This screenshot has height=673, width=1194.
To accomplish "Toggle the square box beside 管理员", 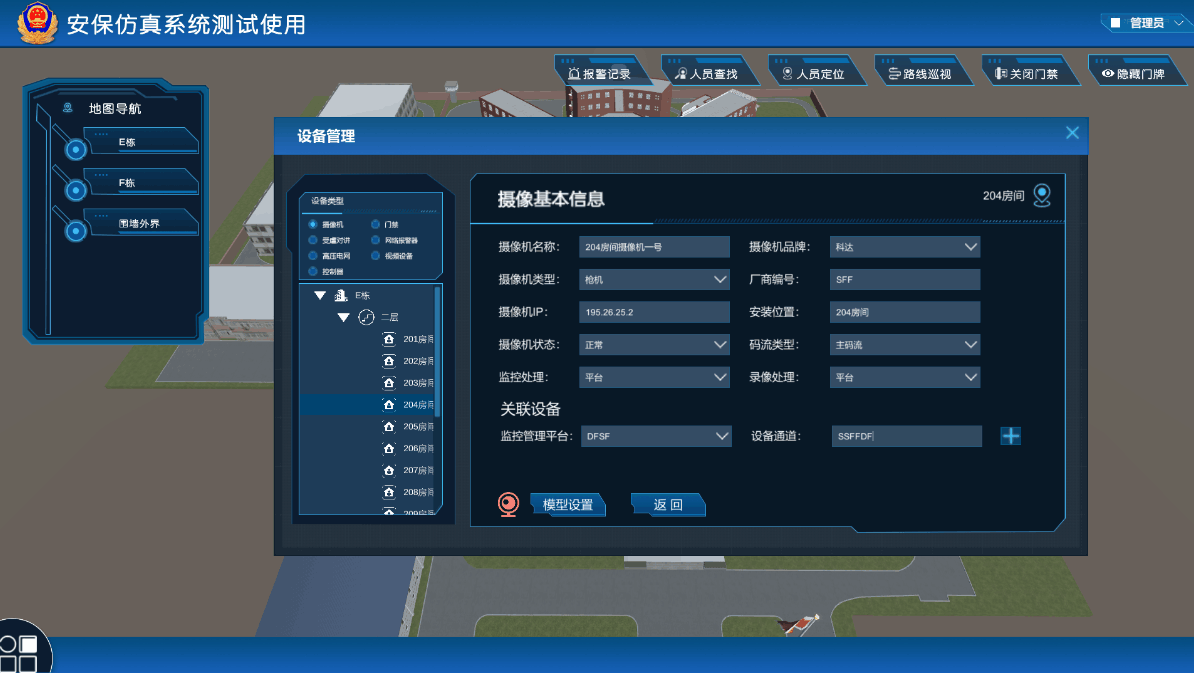I will point(1116,23).
